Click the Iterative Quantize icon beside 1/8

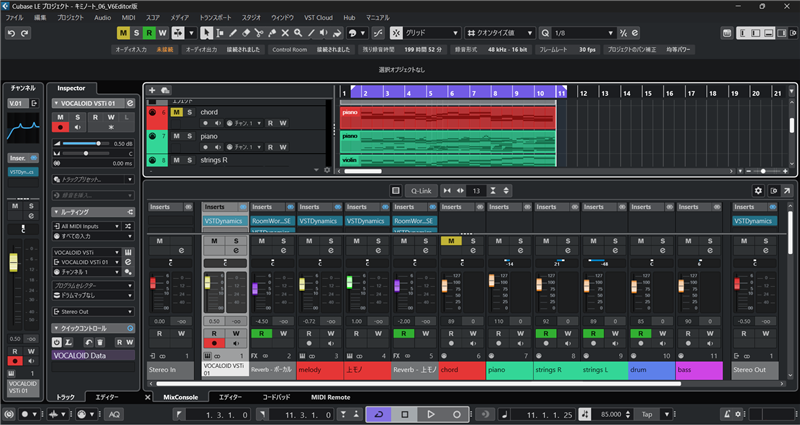623,33
